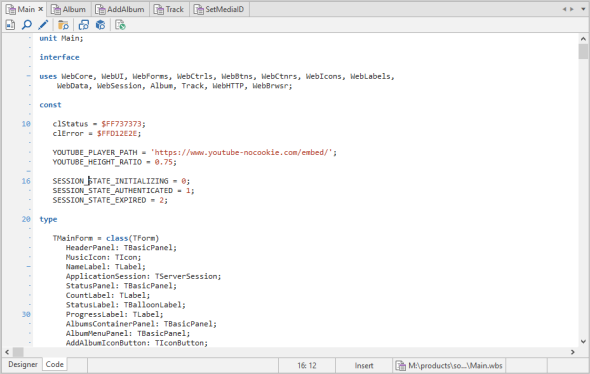
Task: Click 'WebSession' in the uses clause
Action: [x=119, y=86]
